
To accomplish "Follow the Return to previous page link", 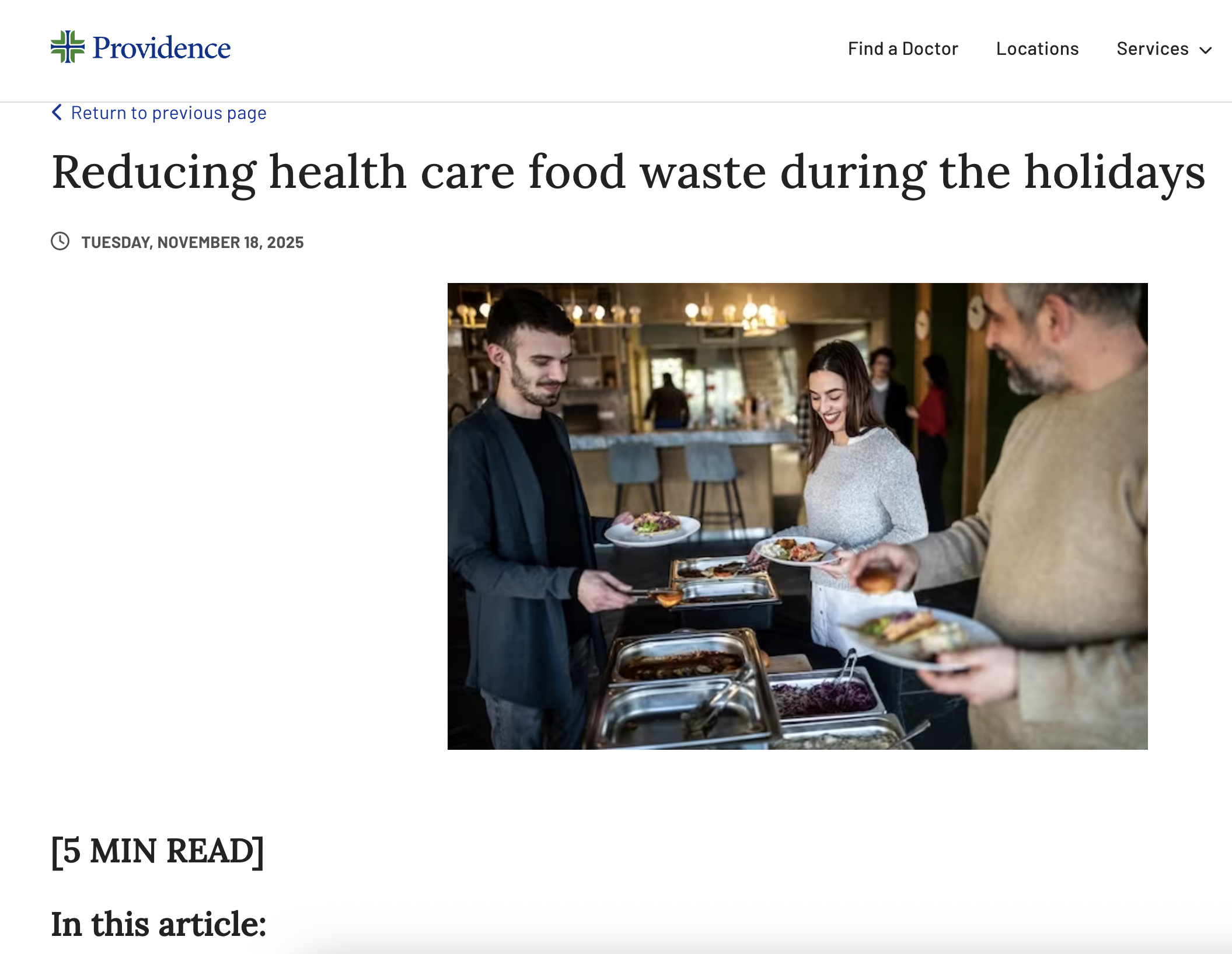I will 169,113.
